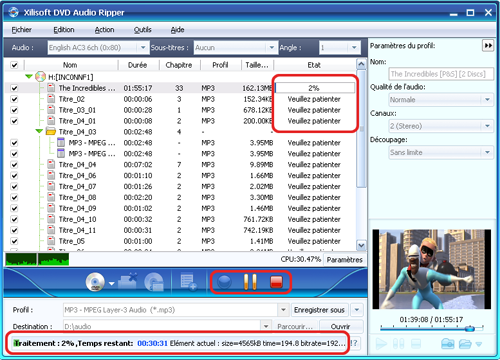This screenshot has width=500, height=360.
Task: Click the file icon of Titre_05
Action: pos(51,241)
